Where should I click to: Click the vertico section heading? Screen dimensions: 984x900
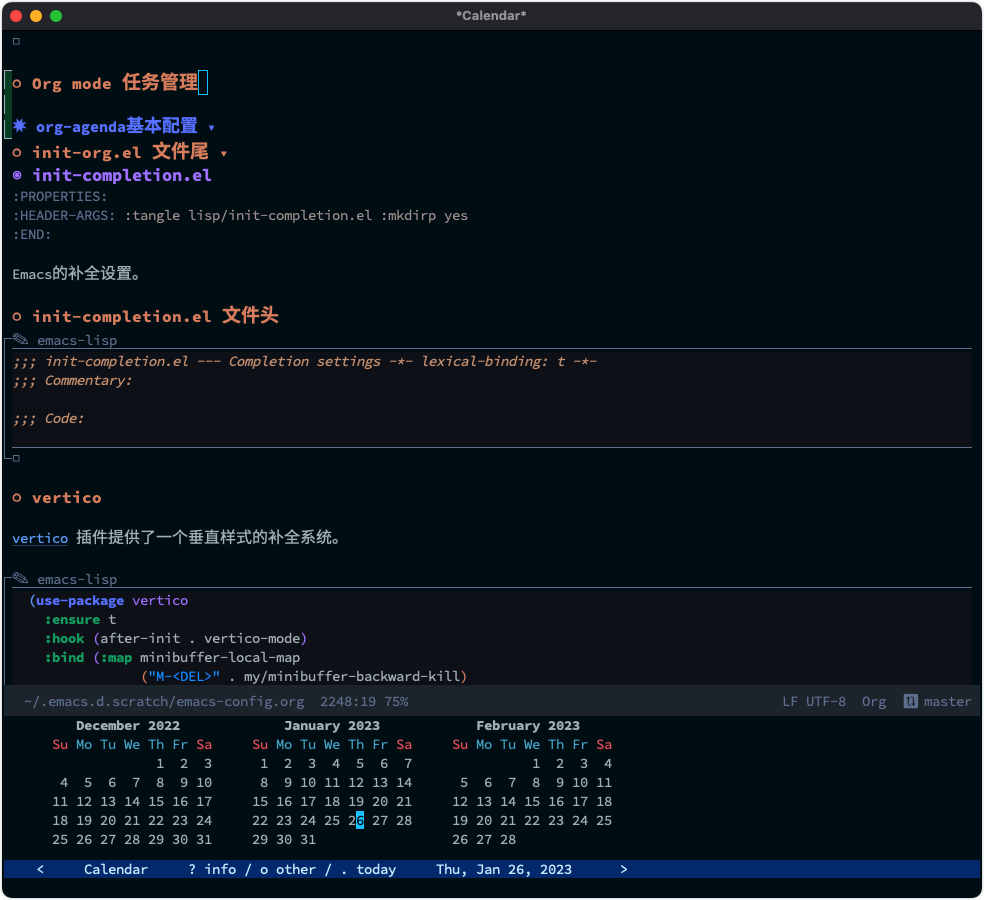67,498
